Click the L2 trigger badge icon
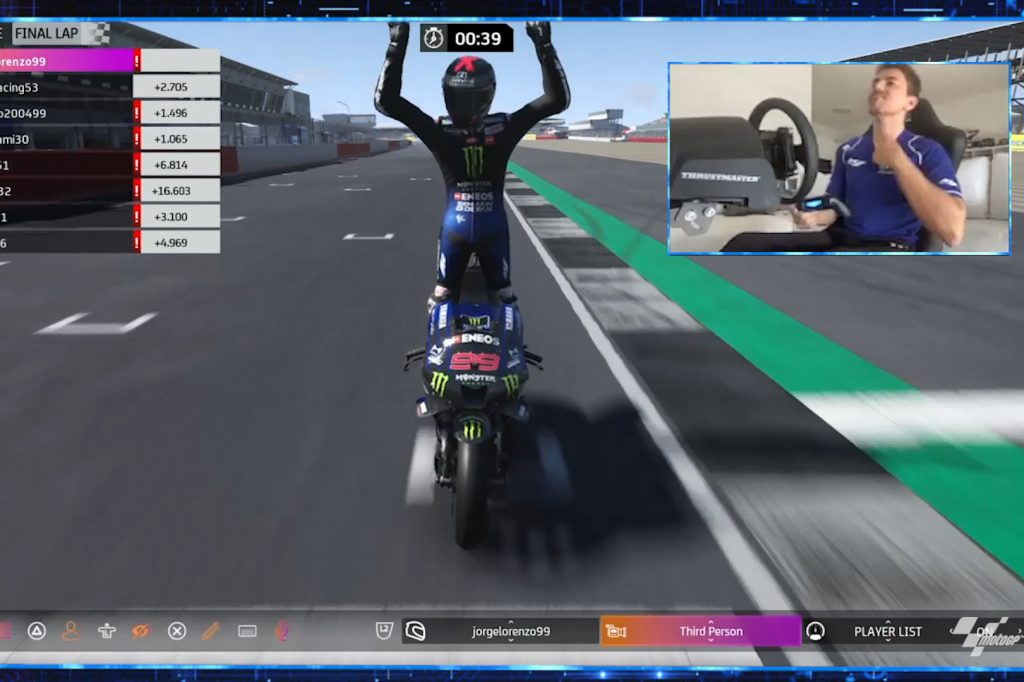 [384, 630]
